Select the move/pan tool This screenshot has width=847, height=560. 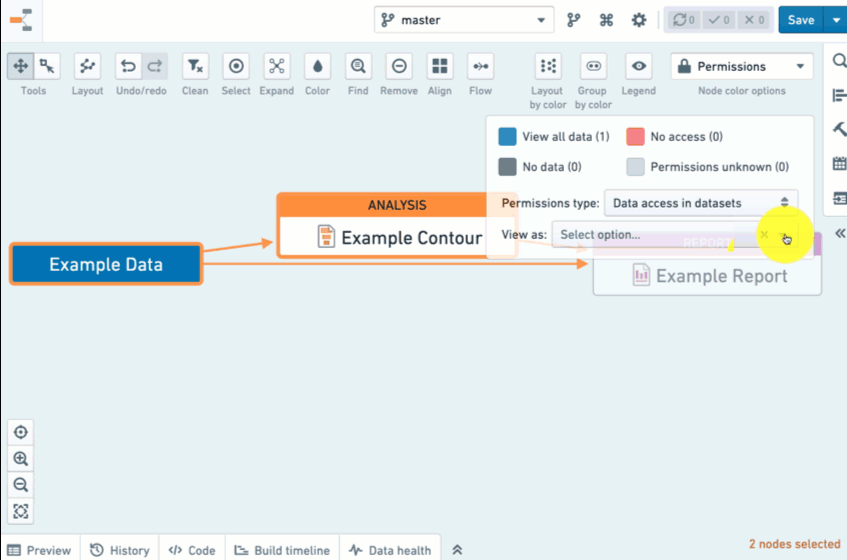pyautogui.click(x=21, y=66)
